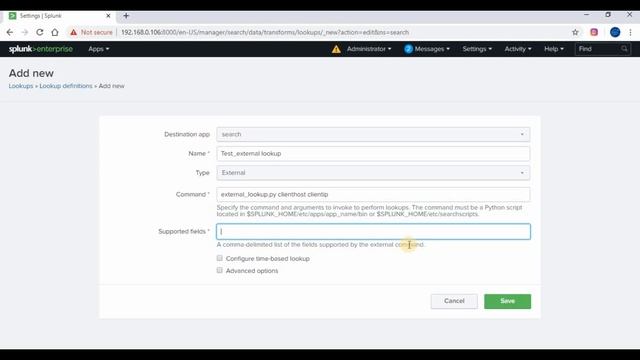Click into the Command input field
The image size is (640, 360).
[x=373, y=194]
